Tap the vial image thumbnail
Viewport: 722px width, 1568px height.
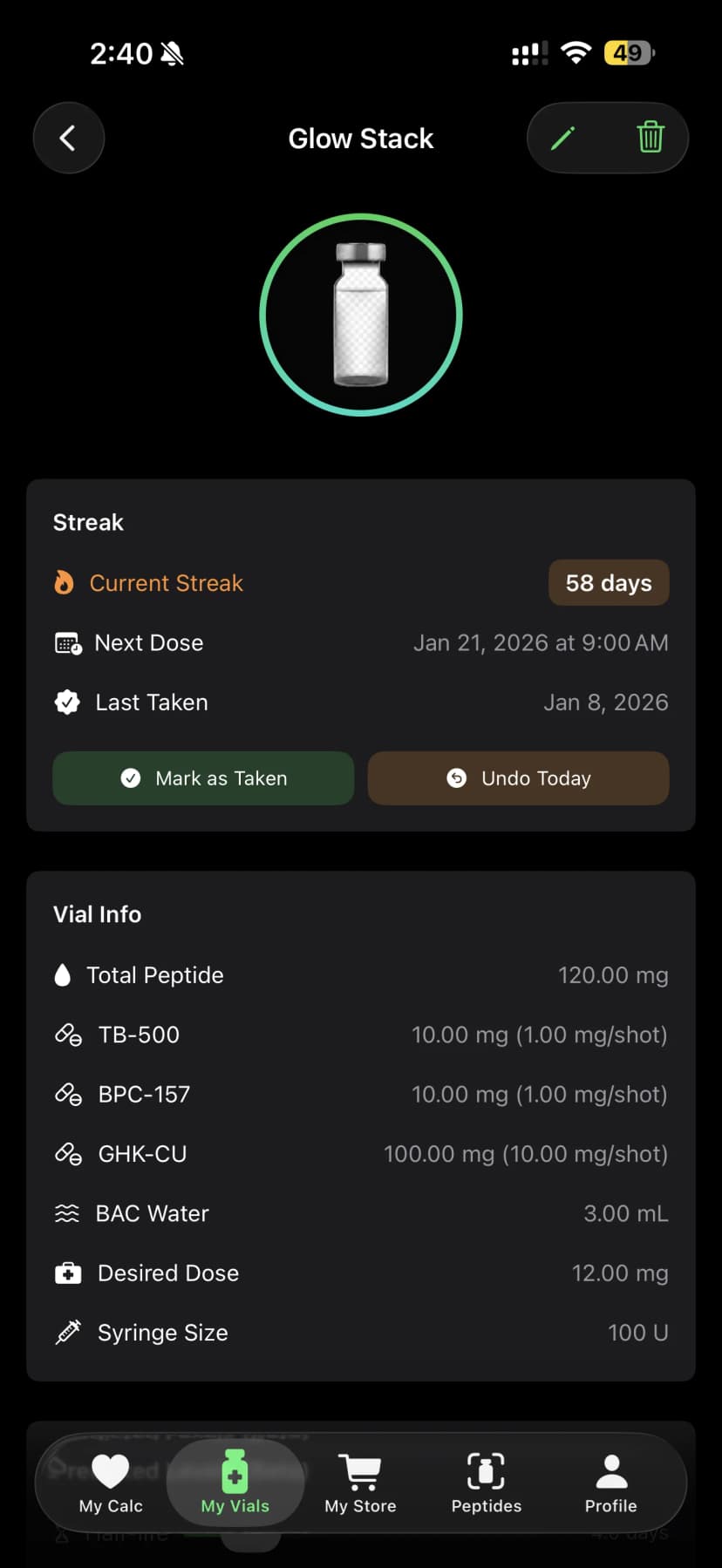(361, 315)
